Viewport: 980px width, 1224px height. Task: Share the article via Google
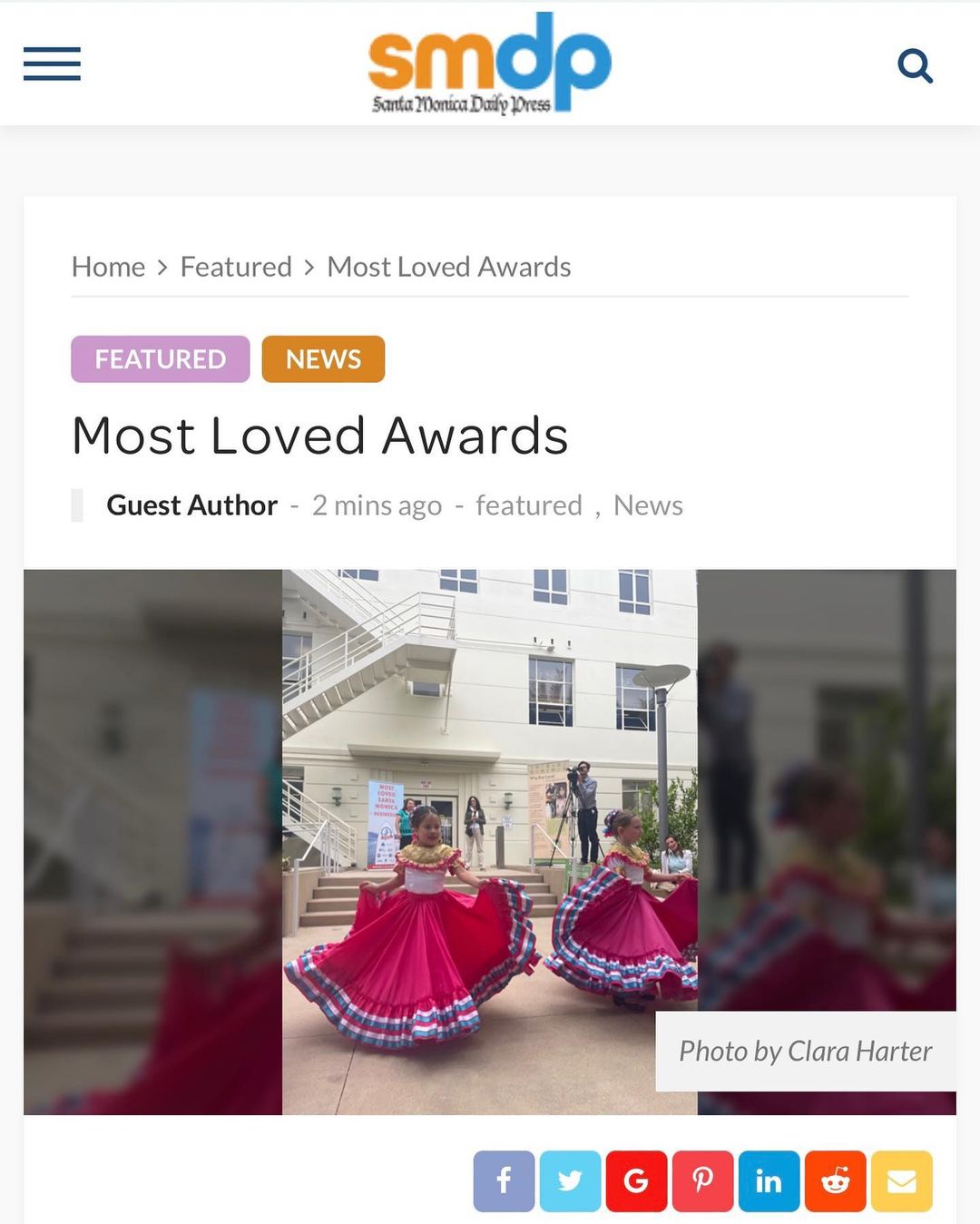tap(636, 1181)
